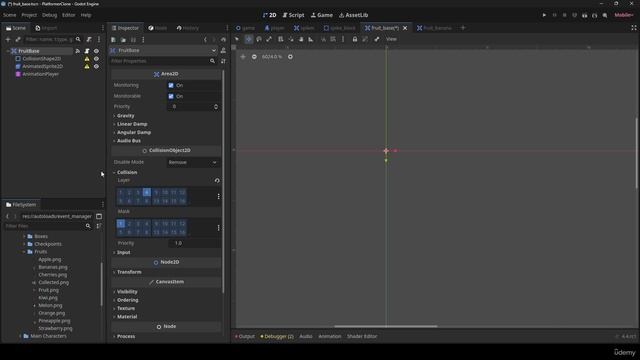This screenshot has width=640, height=360.
Task: Open the Output bottom panel
Action: click(x=244, y=337)
